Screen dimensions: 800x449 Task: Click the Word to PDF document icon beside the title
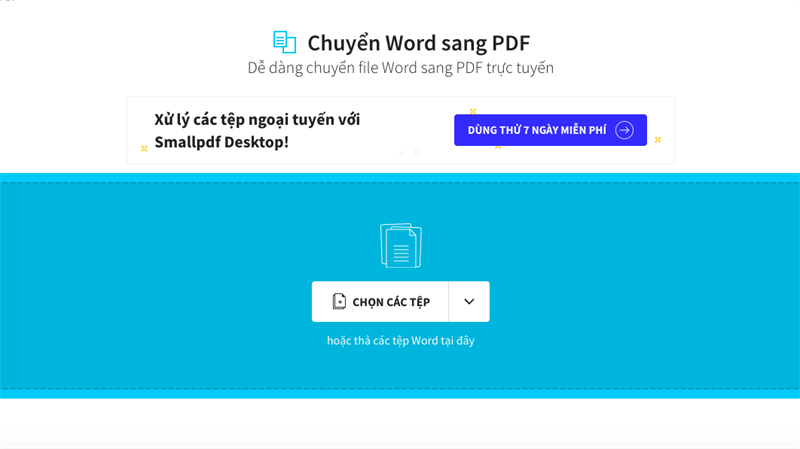click(285, 42)
